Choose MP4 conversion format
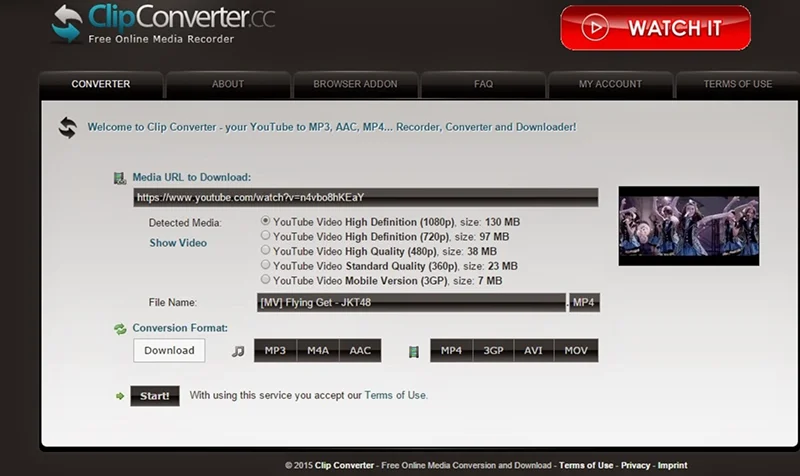800x476 pixels. coord(451,350)
